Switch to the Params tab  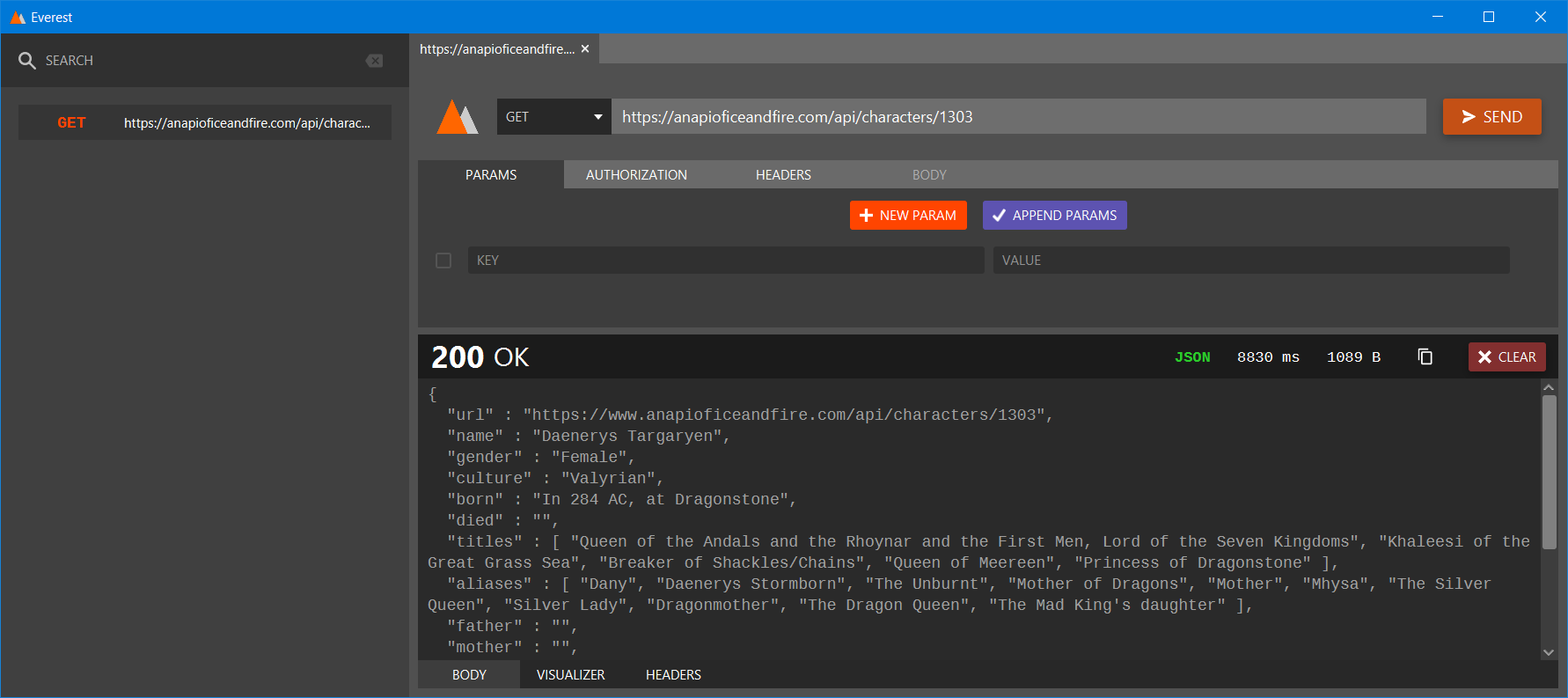click(x=491, y=175)
